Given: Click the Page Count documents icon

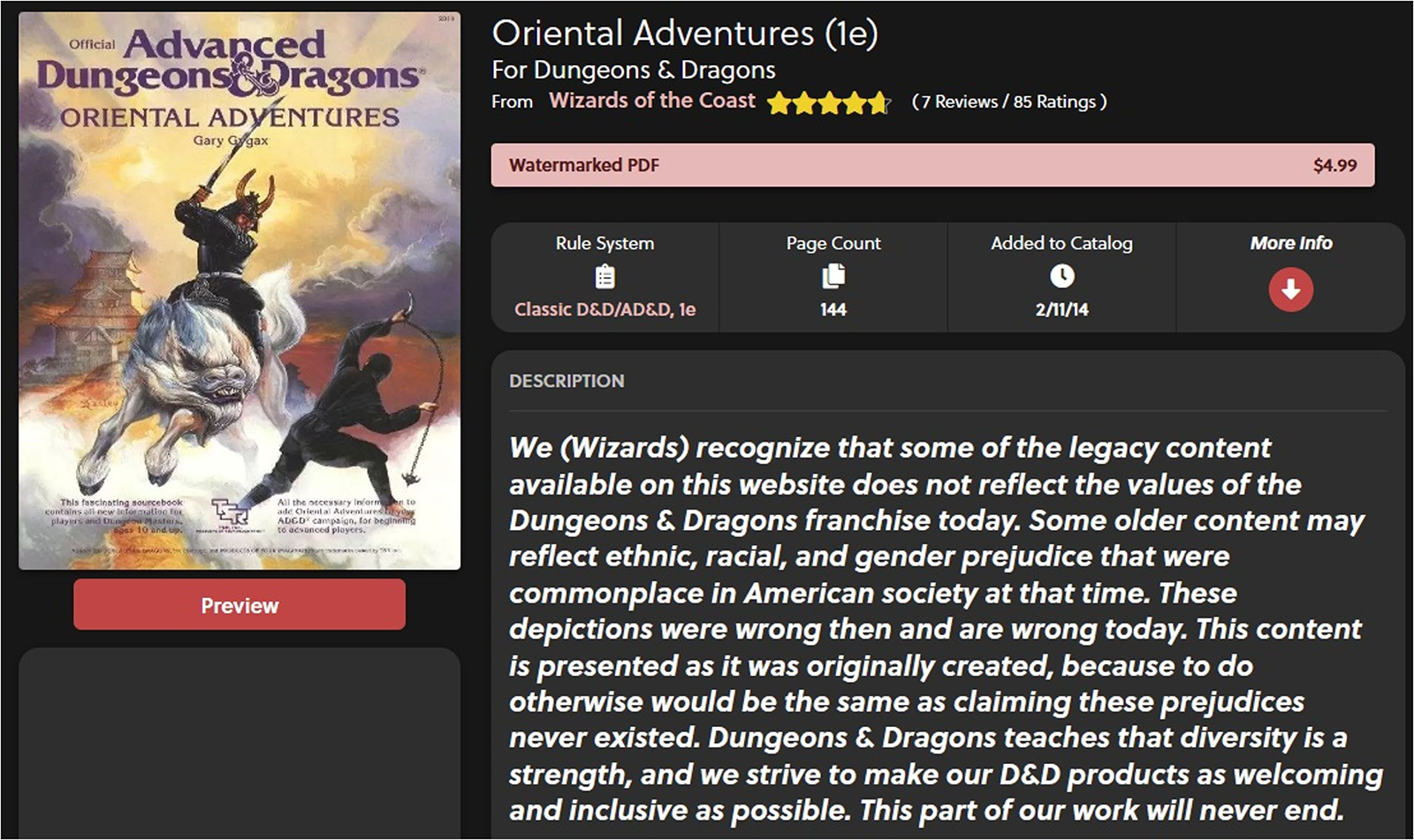Looking at the screenshot, I should pos(833,276).
